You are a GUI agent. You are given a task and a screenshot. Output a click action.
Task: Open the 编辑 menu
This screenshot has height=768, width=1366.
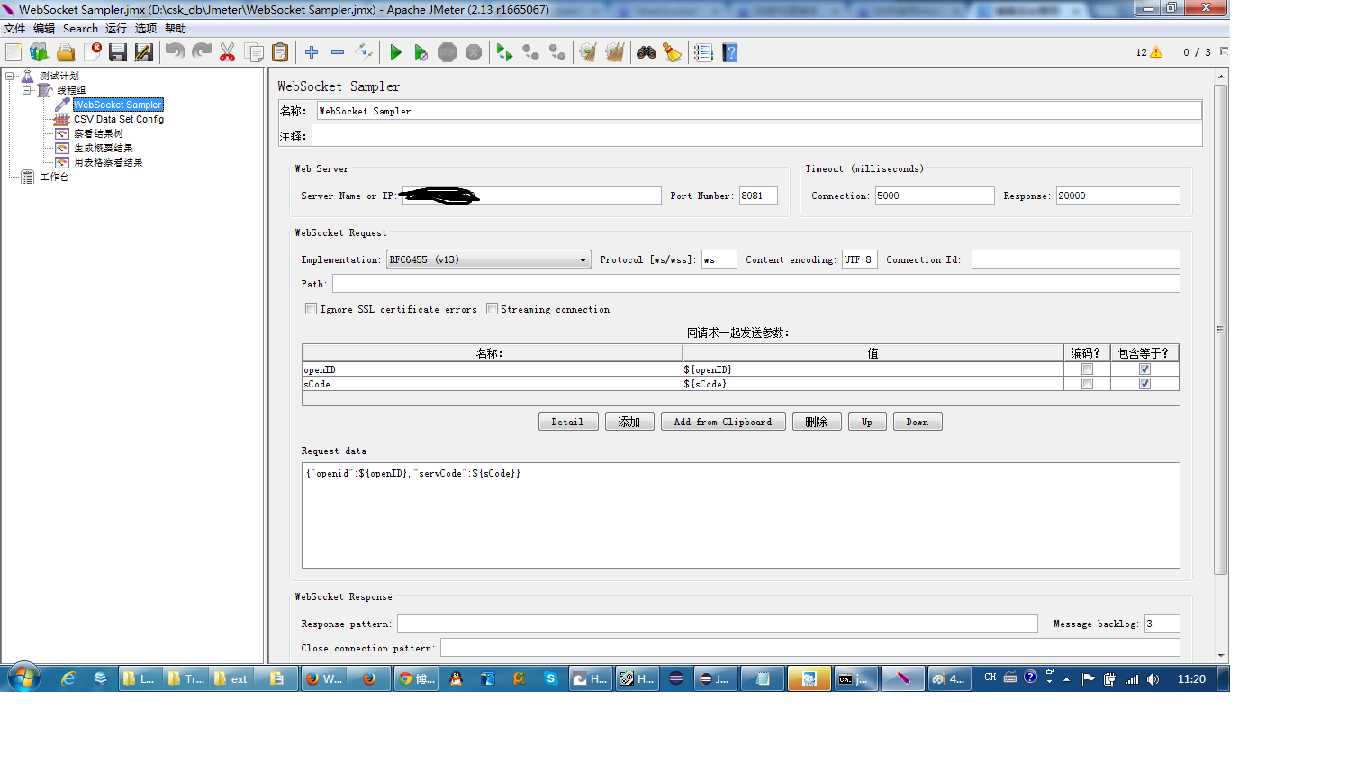(44, 28)
